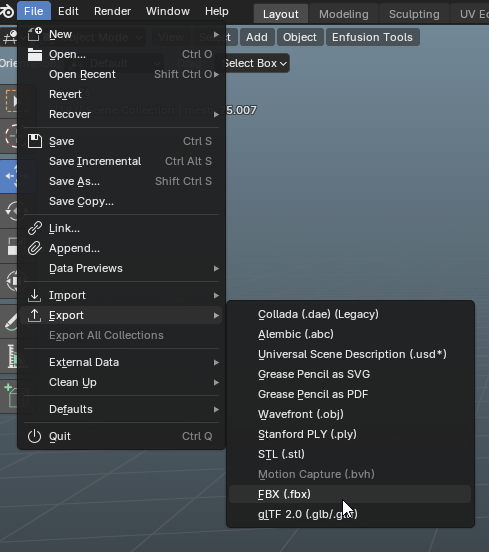
Task: Expand the Open Recent submenu
Action: [121, 74]
